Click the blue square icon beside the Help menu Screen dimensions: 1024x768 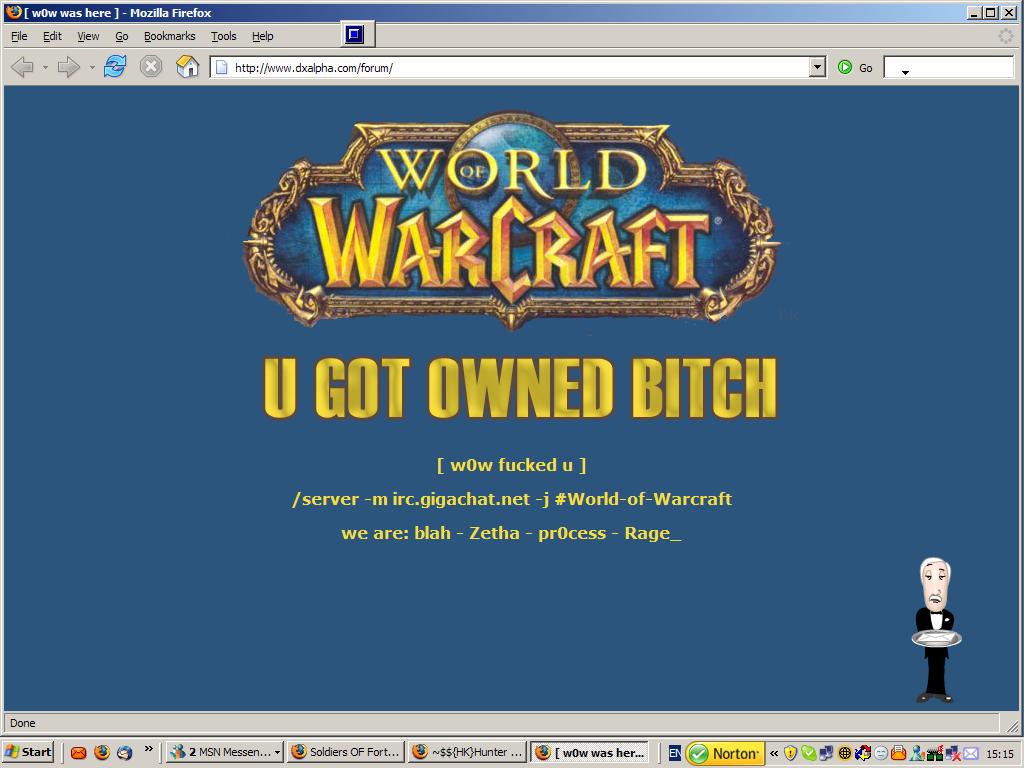tap(355, 35)
